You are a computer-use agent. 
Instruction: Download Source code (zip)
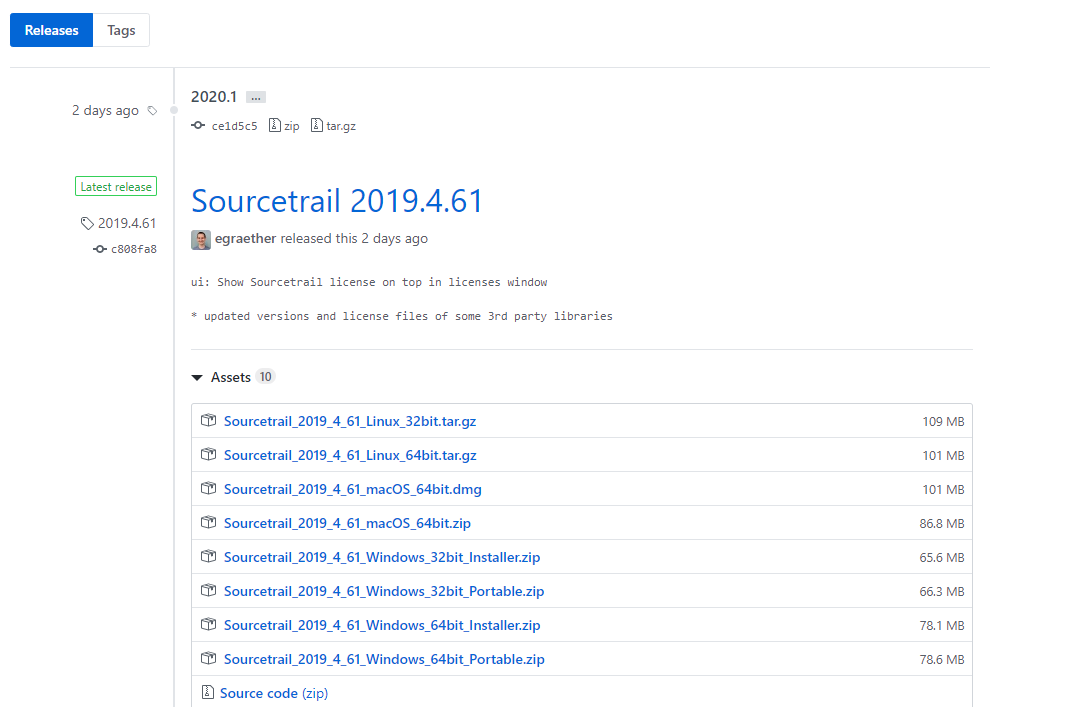pyautogui.click(x=274, y=693)
